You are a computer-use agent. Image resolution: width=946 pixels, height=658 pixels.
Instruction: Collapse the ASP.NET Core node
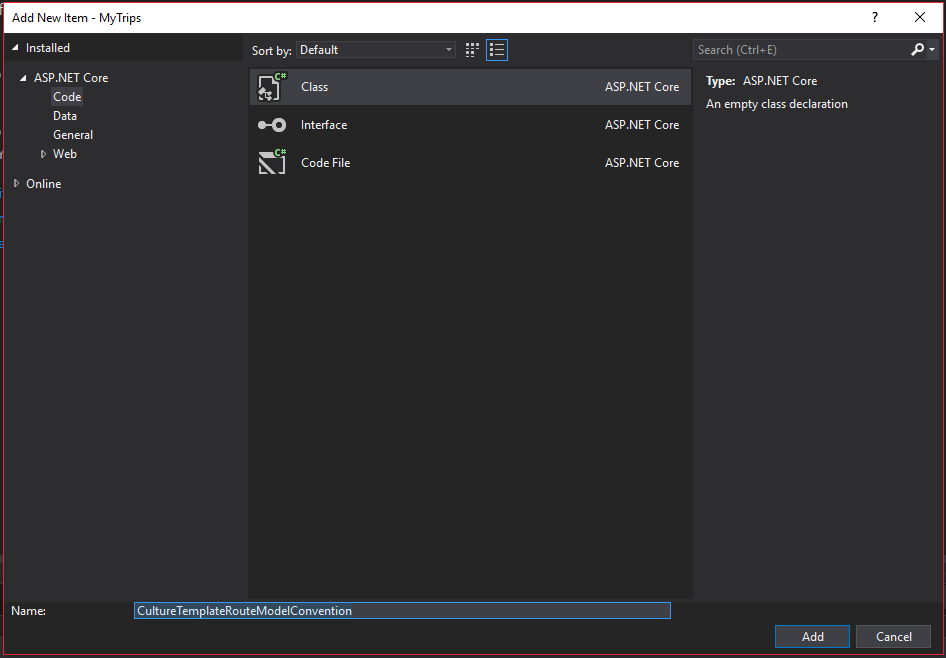coord(24,78)
